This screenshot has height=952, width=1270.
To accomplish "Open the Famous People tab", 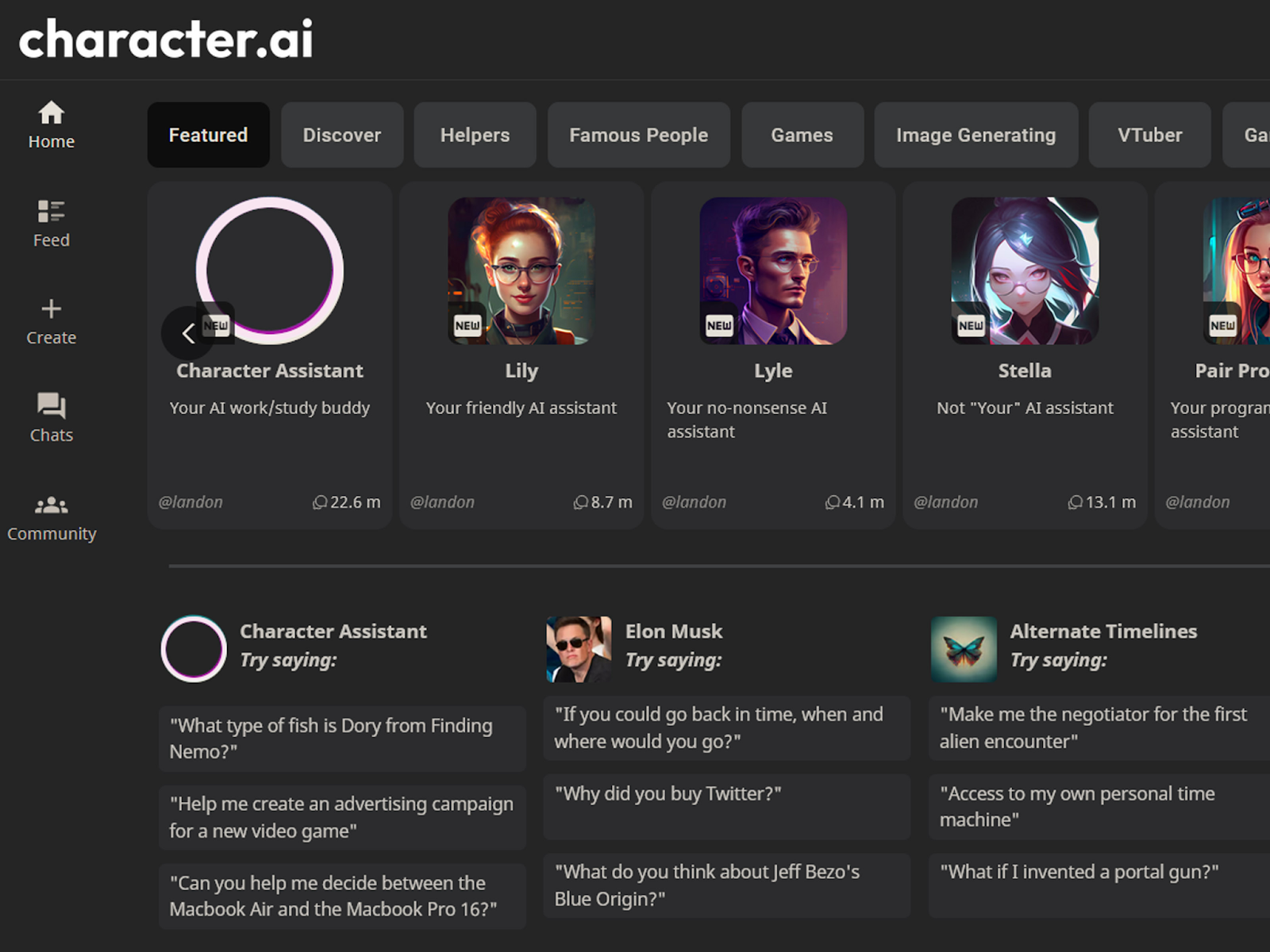I will [x=638, y=135].
